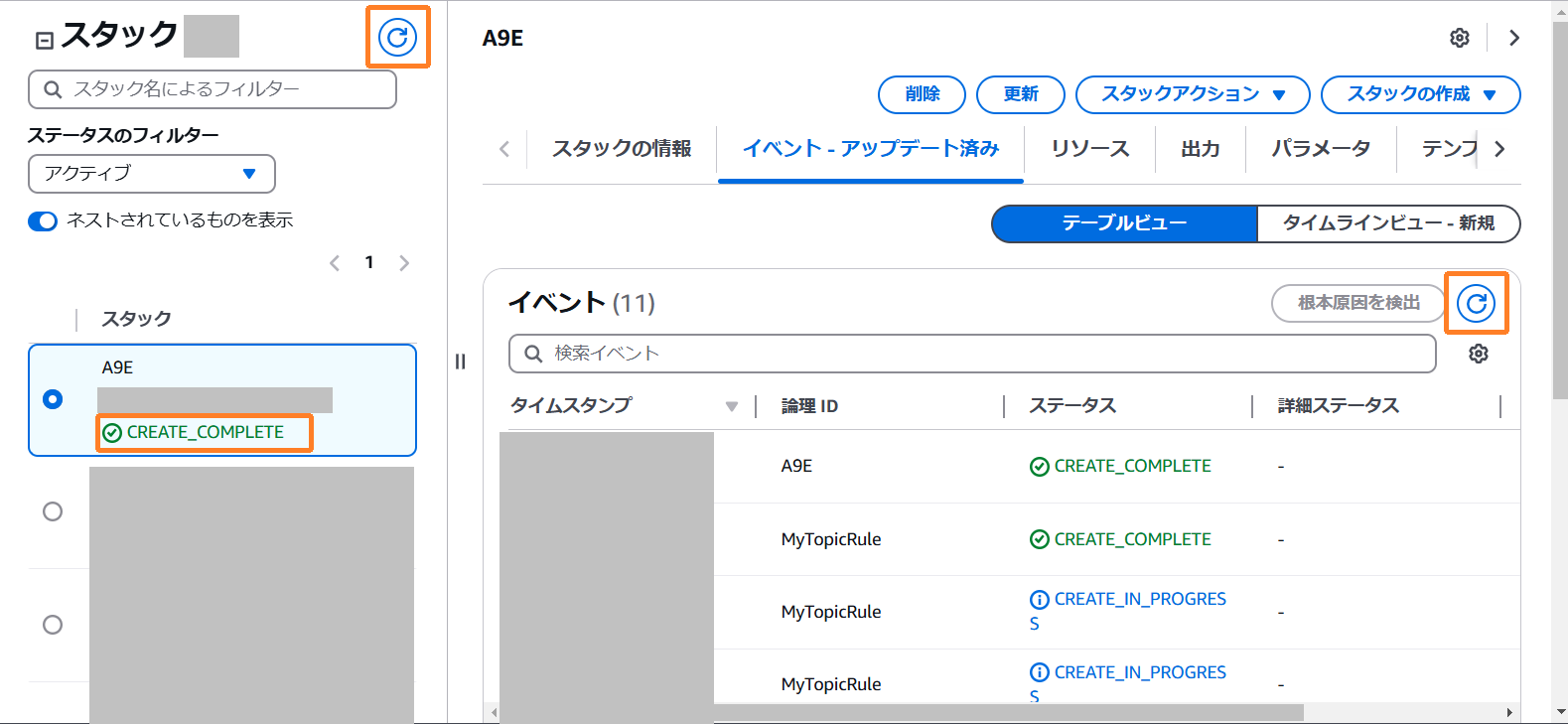The width and height of the screenshot is (1568, 724).
Task: Refresh the events table
Action: [x=1476, y=303]
